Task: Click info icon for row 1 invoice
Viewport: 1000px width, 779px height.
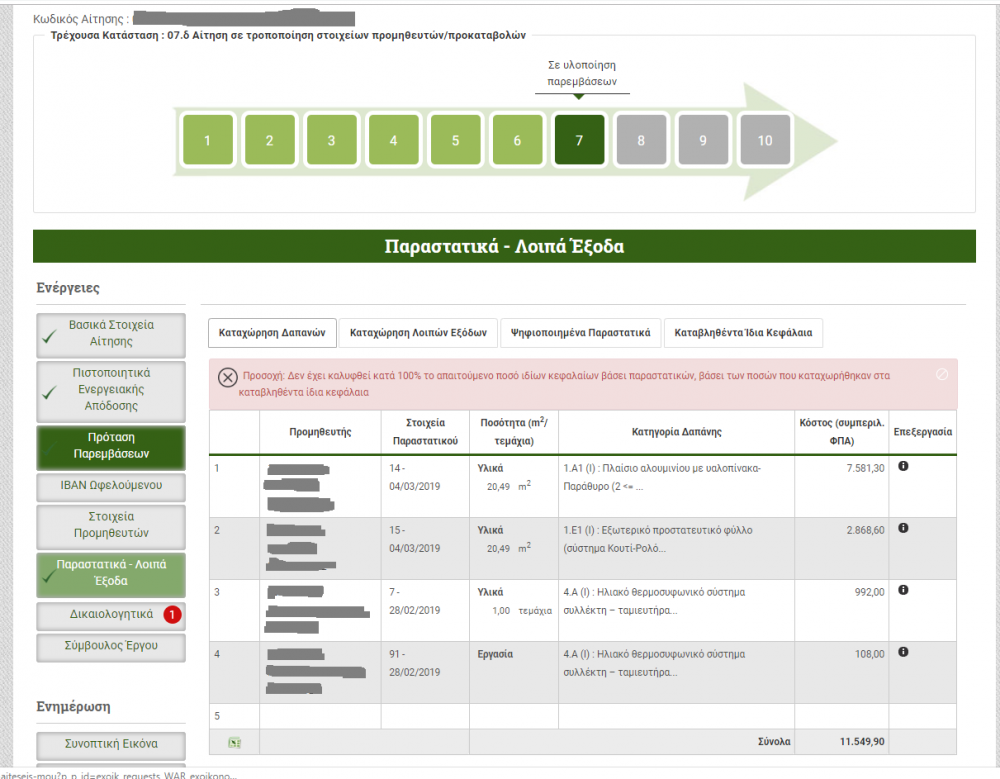Action: coord(903,466)
